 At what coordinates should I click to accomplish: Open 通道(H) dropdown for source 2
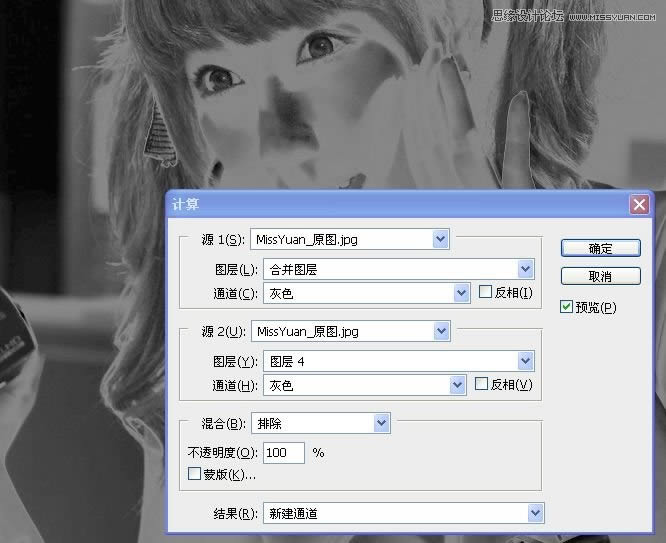coord(458,385)
